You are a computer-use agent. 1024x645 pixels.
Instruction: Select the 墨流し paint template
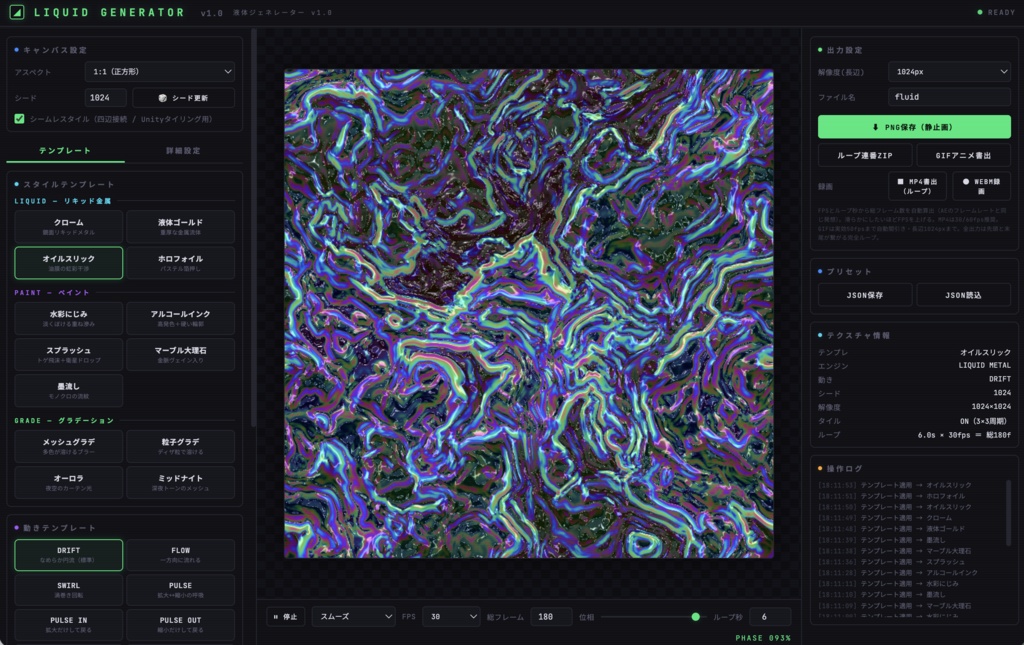pos(69,390)
